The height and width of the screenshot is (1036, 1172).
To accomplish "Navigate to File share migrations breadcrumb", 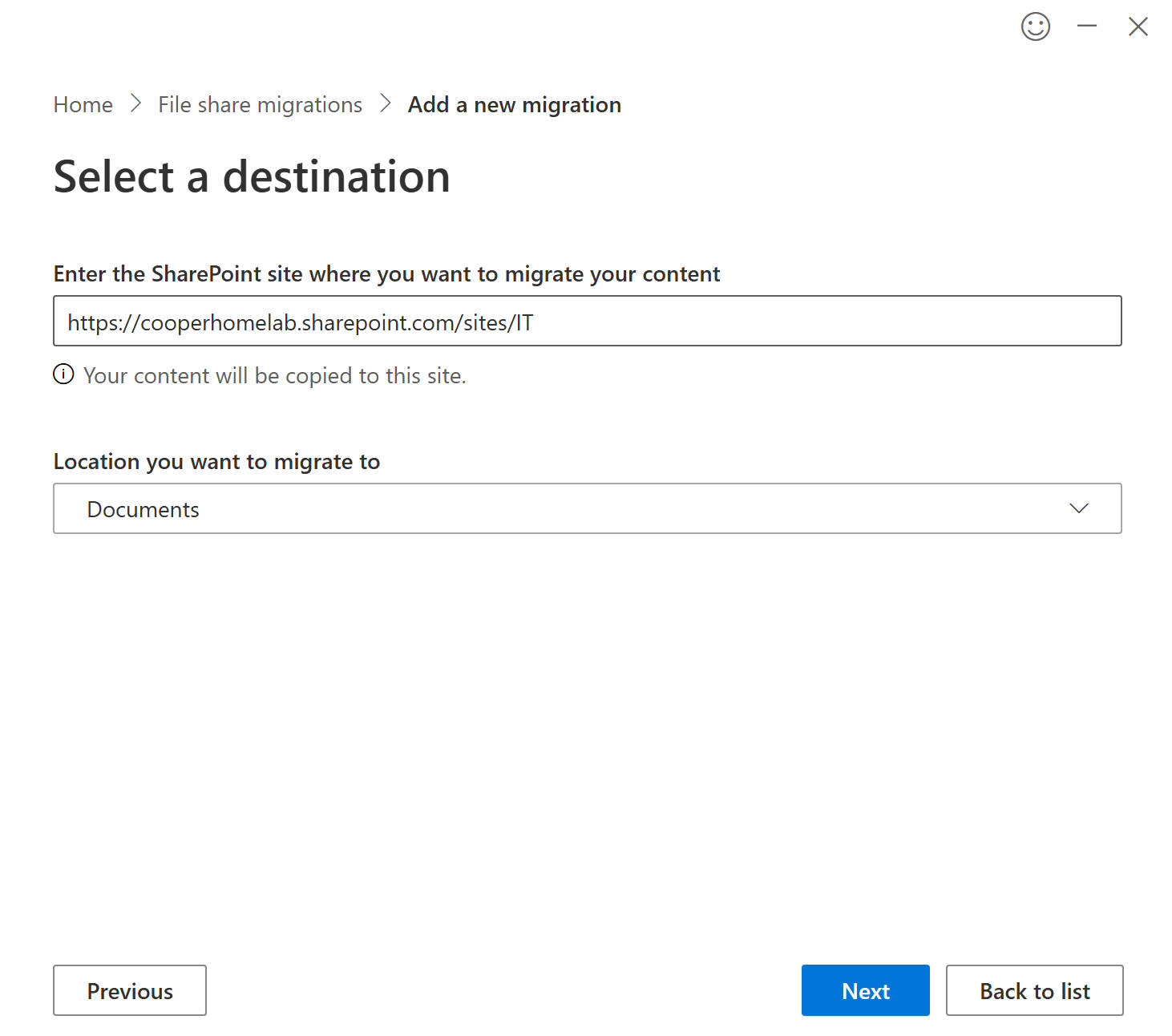I will click(260, 105).
